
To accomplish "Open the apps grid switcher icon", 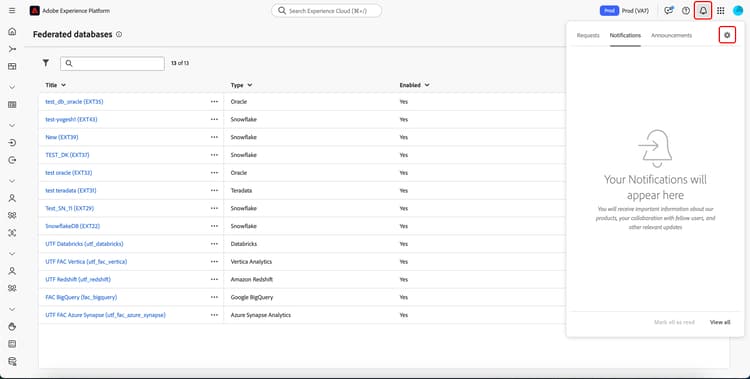I will point(720,11).
